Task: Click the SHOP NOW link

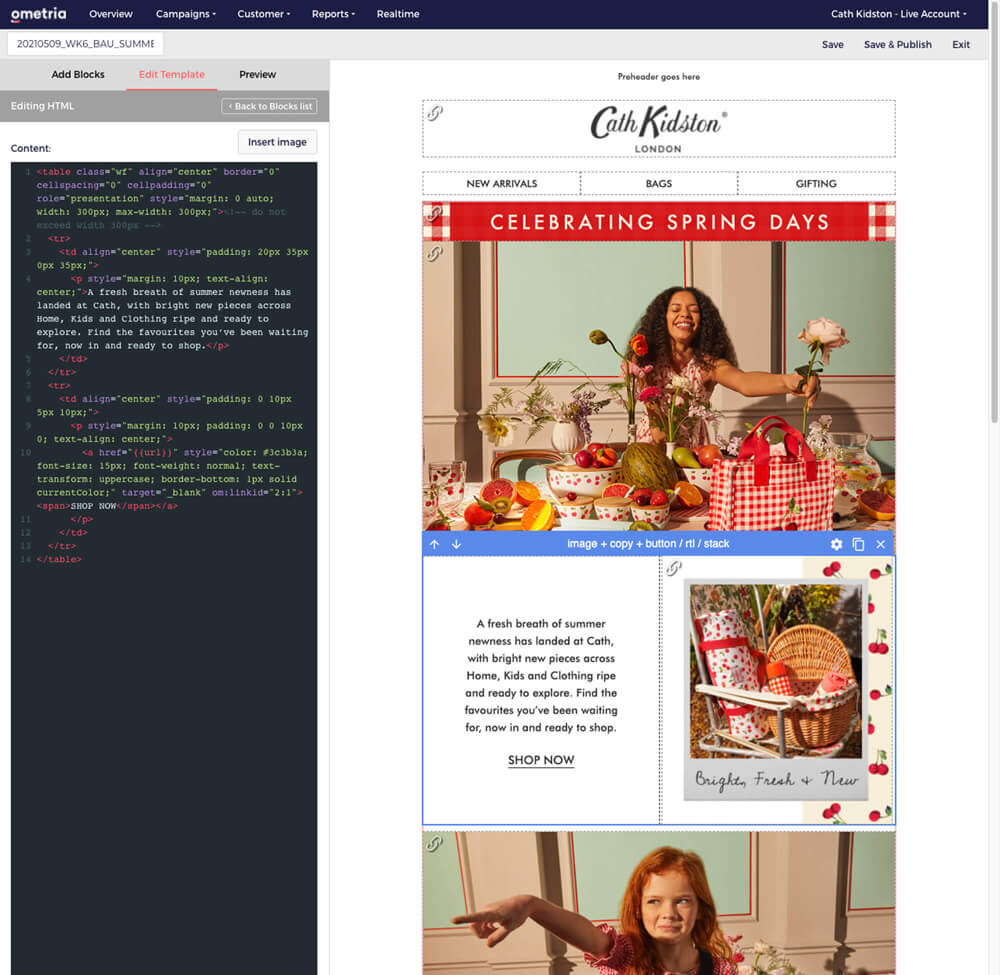Action: click(541, 759)
